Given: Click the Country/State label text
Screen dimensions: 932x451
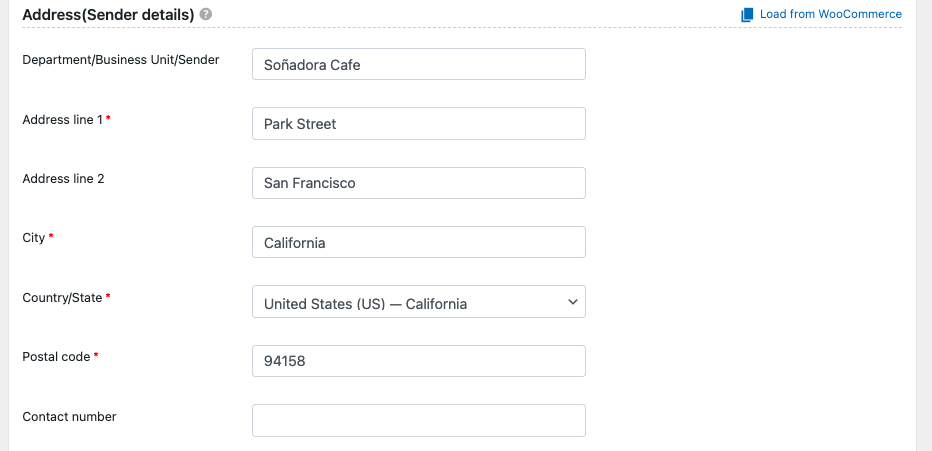Looking at the screenshot, I should click(62, 298).
